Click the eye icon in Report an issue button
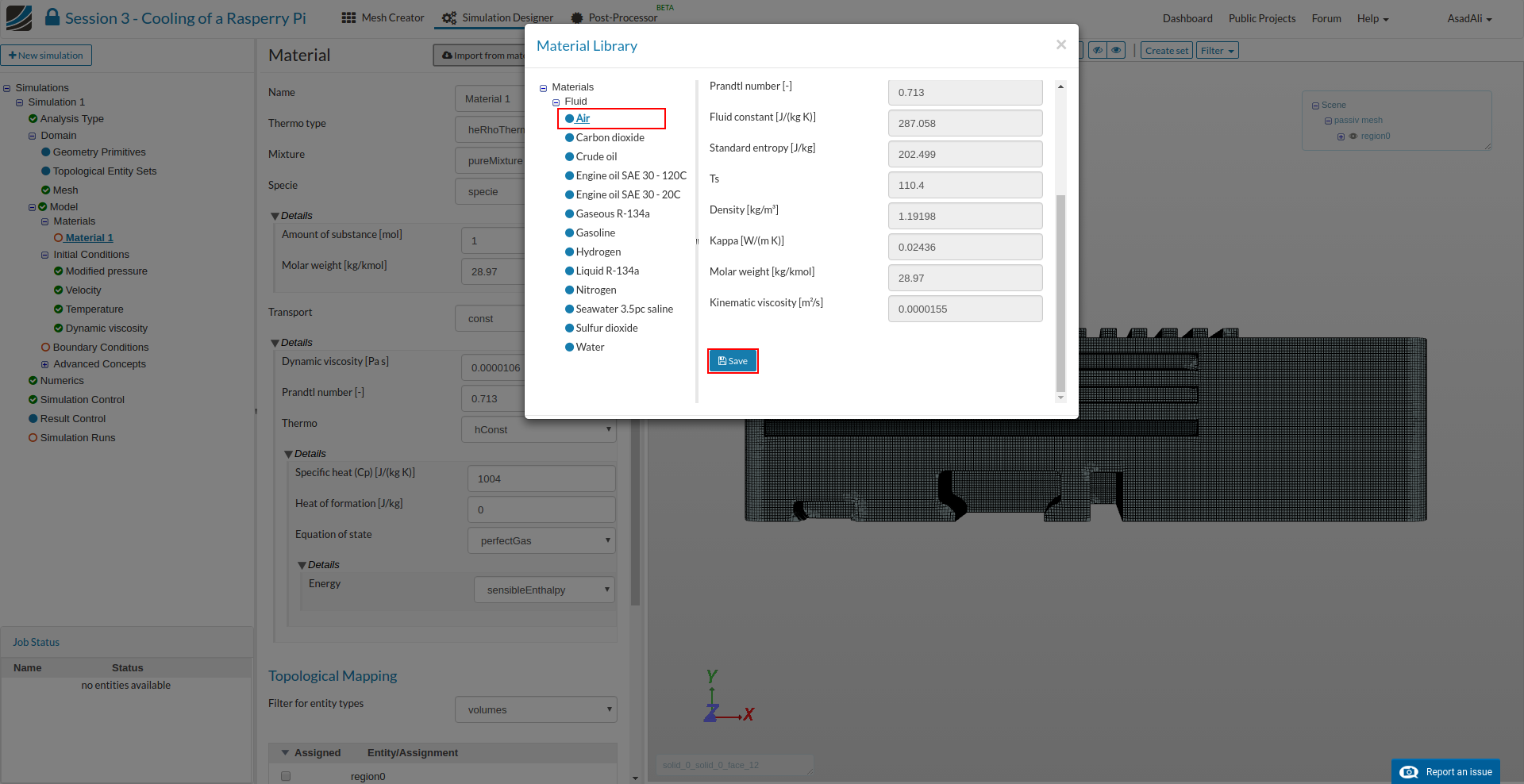This screenshot has height=784, width=1524. click(x=1409, y=772)
